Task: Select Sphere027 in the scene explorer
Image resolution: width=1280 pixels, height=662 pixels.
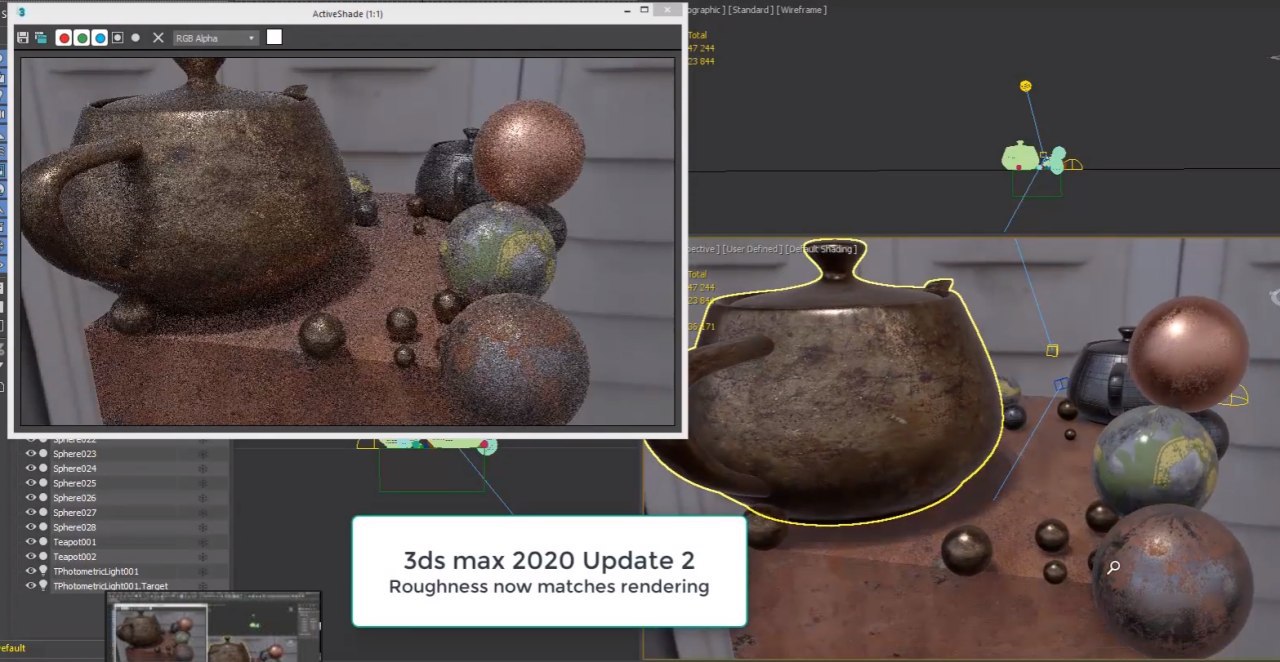Action: point(75,513)
